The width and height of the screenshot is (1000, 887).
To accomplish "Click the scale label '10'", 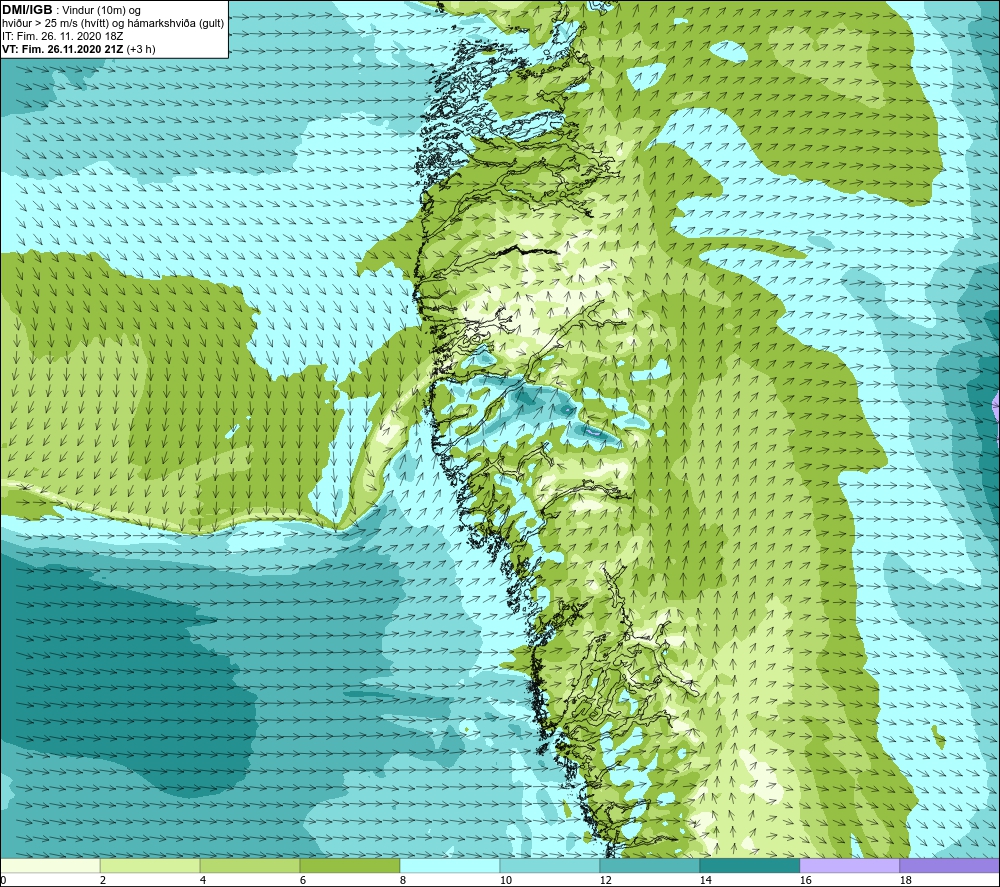I will tap(506, 881).
